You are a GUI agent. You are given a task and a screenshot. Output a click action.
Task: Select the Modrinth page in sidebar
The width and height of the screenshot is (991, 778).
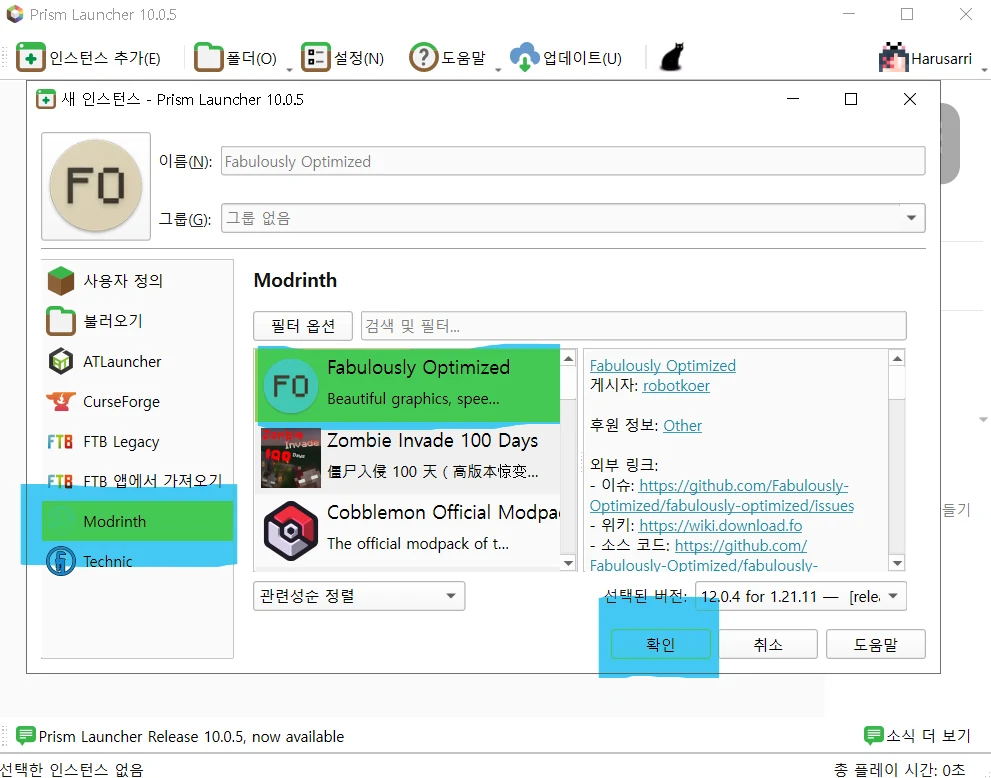point(137,521)
